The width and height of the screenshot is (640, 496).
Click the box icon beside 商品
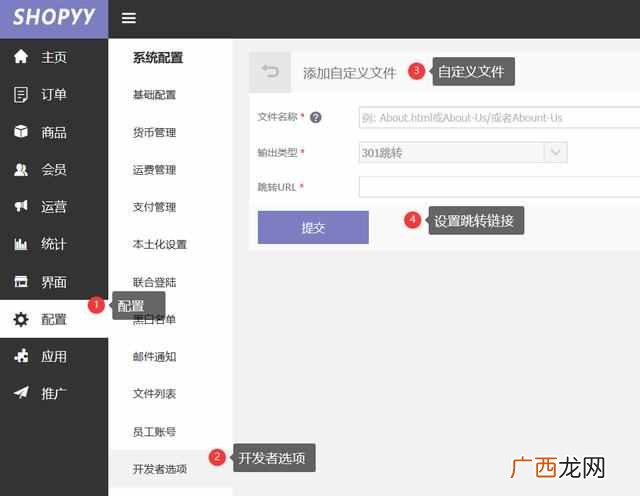click(x=21, y=132)
